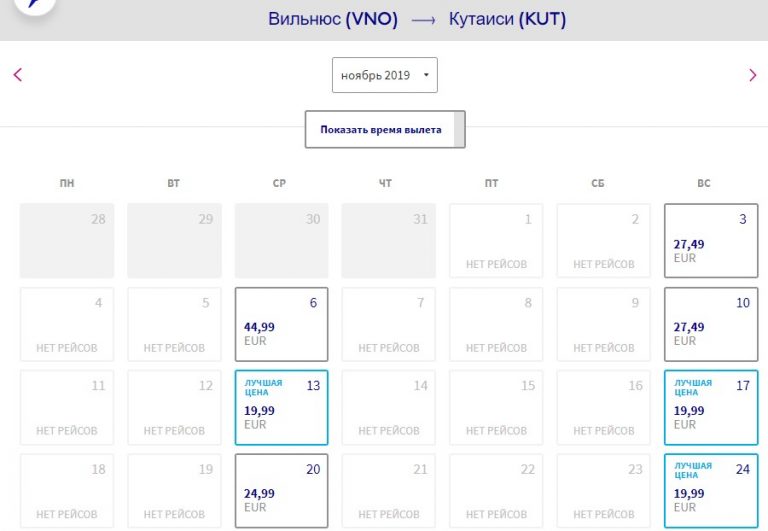Select November 10 flight for 27,49 EUR
Screen dimensions: 768x531
tap(711, 324)
